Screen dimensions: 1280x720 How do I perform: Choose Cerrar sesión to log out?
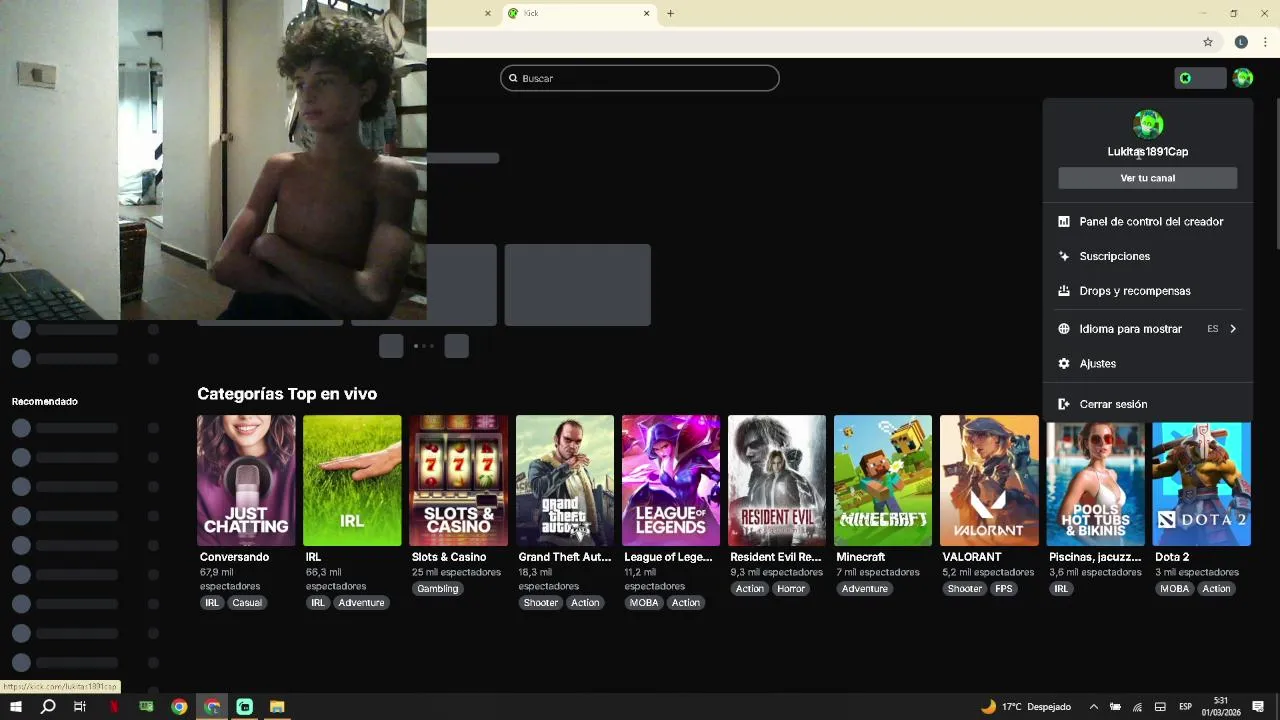(1148, 404)
